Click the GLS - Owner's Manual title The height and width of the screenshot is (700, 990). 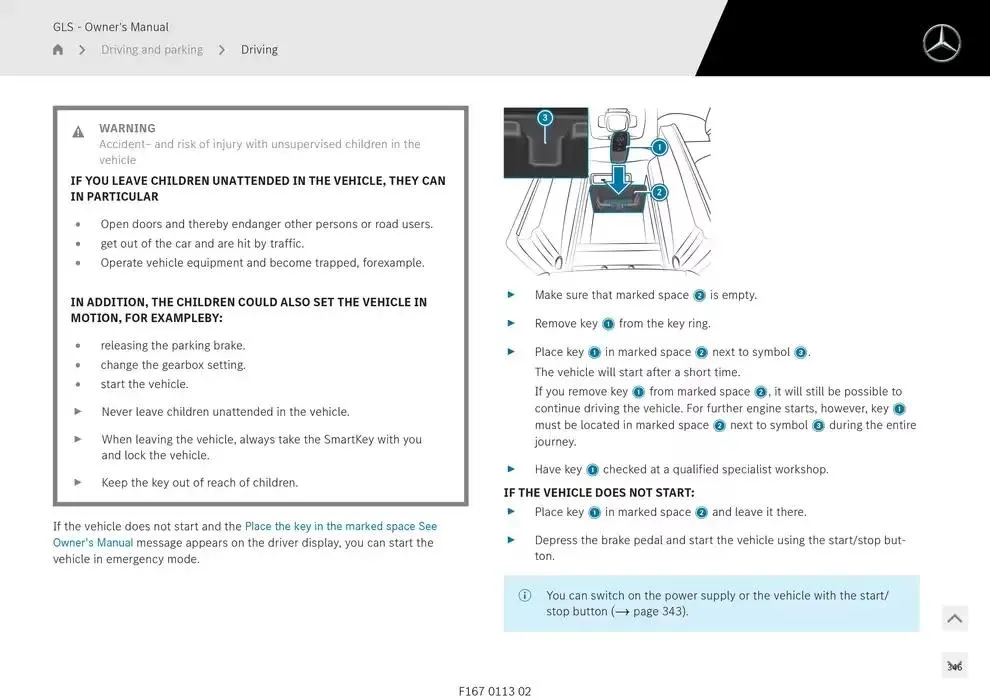click(111, 27)
